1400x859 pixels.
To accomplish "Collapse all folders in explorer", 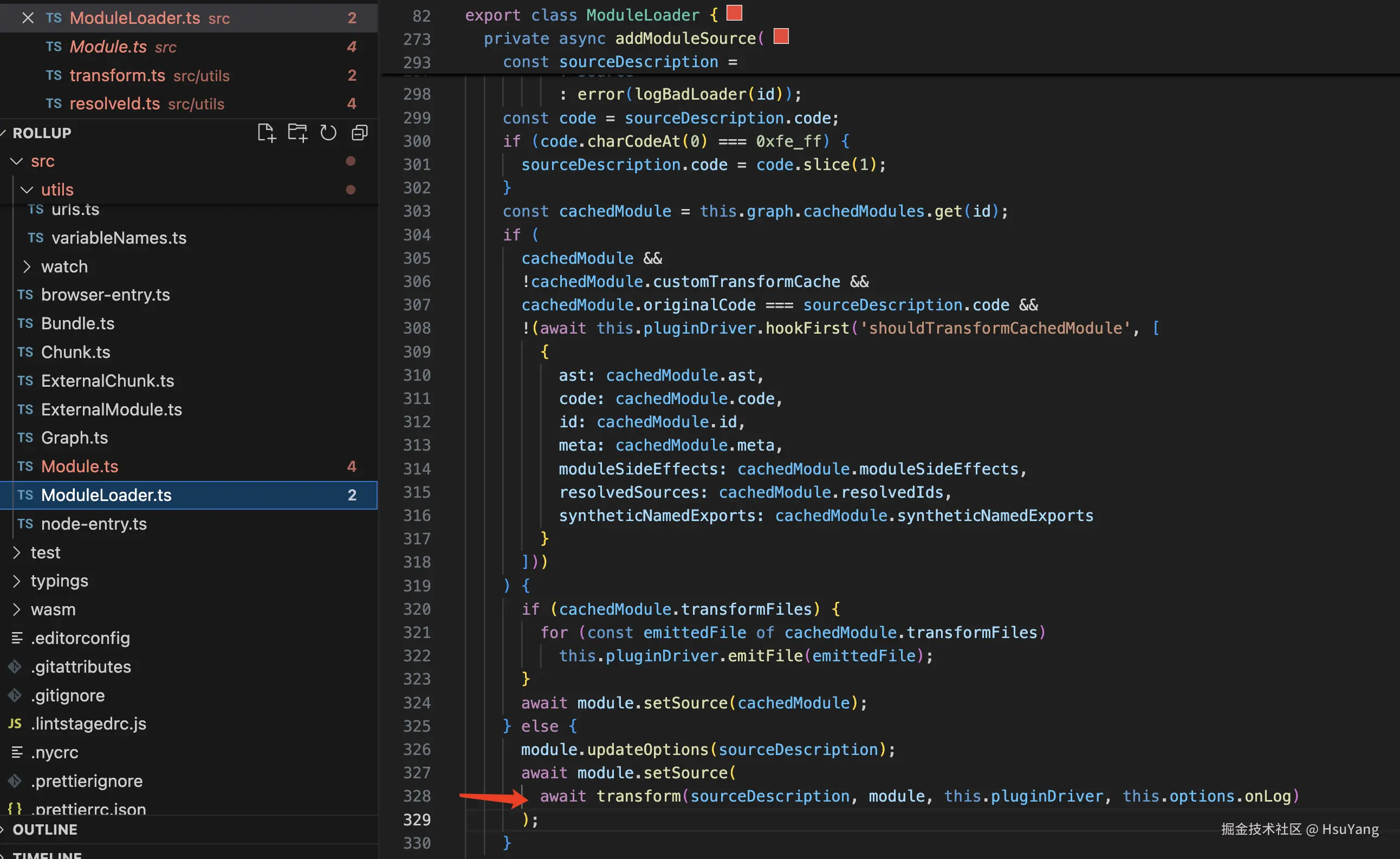I will [360, 133].
